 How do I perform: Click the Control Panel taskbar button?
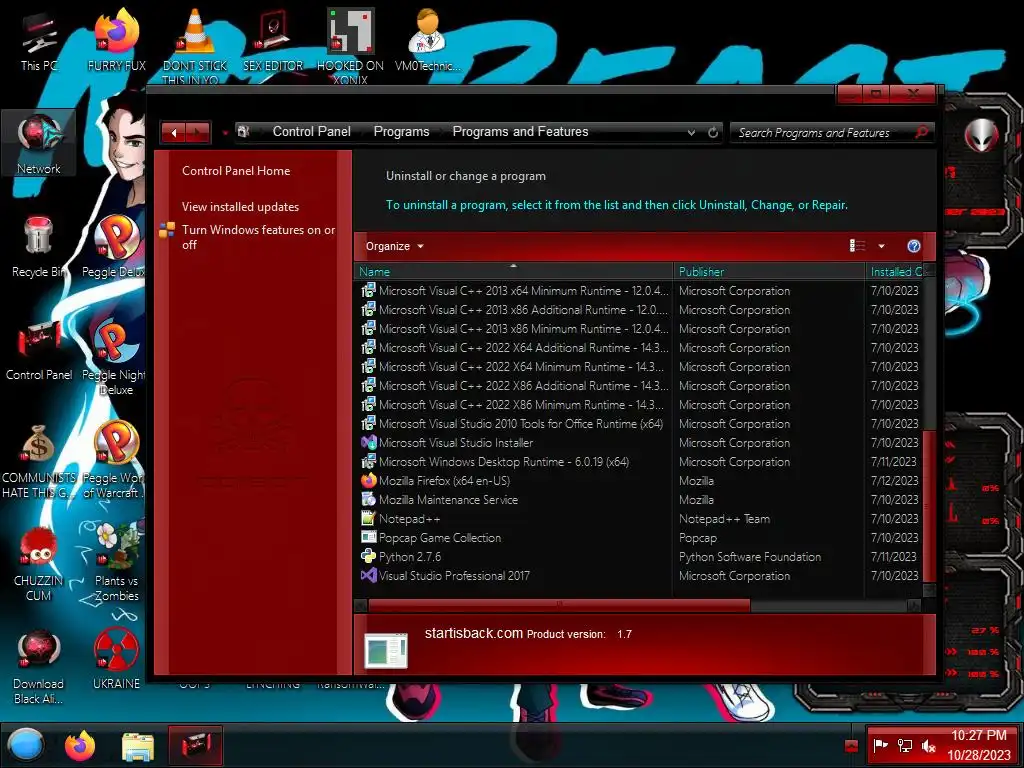click(x=195, y=745)
